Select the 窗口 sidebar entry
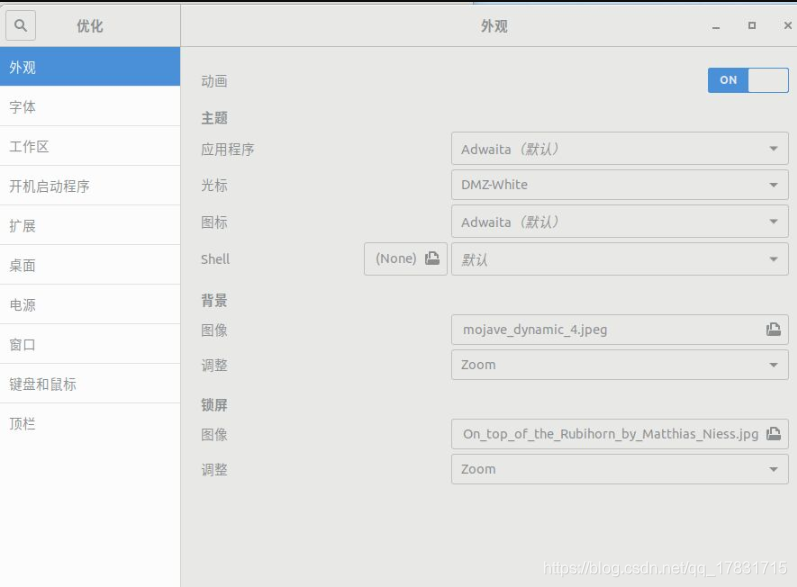 [90, 344]
